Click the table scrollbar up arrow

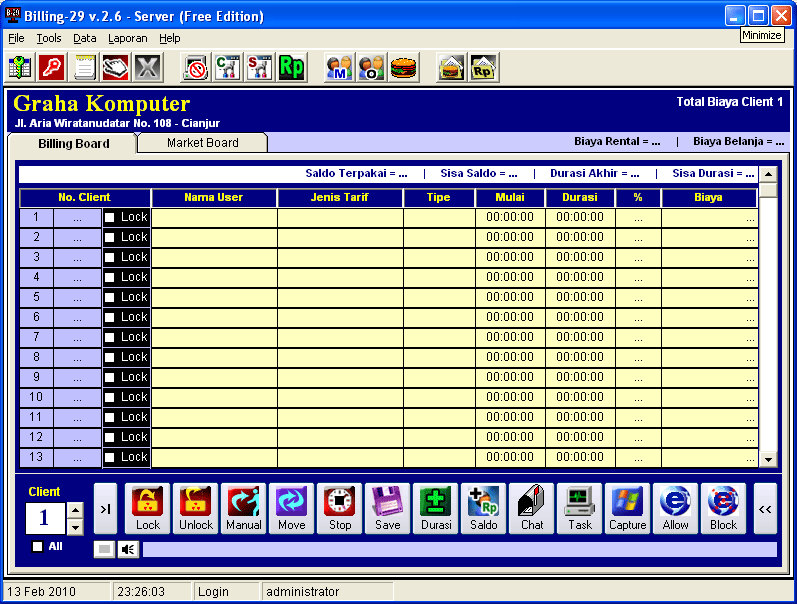pyautogui.click(x=768, y=174)
